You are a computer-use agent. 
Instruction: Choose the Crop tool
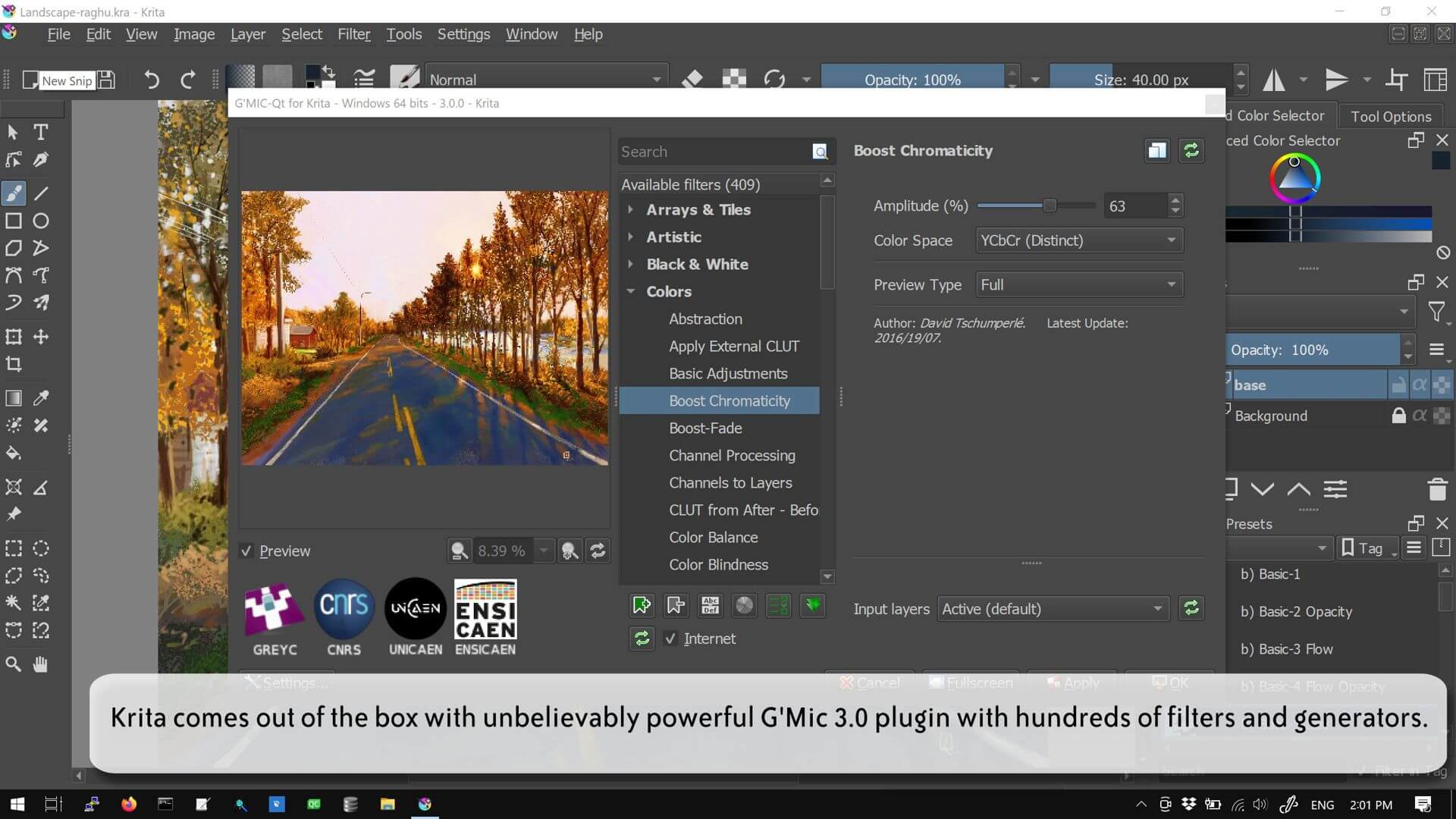pyautogui.click(x=13, y=364)
